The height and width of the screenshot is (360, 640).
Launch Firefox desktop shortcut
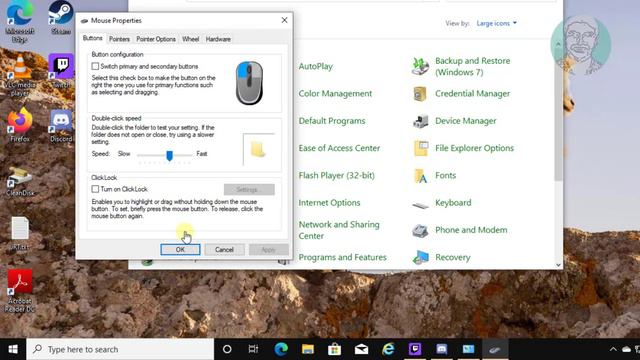(20, 124)
